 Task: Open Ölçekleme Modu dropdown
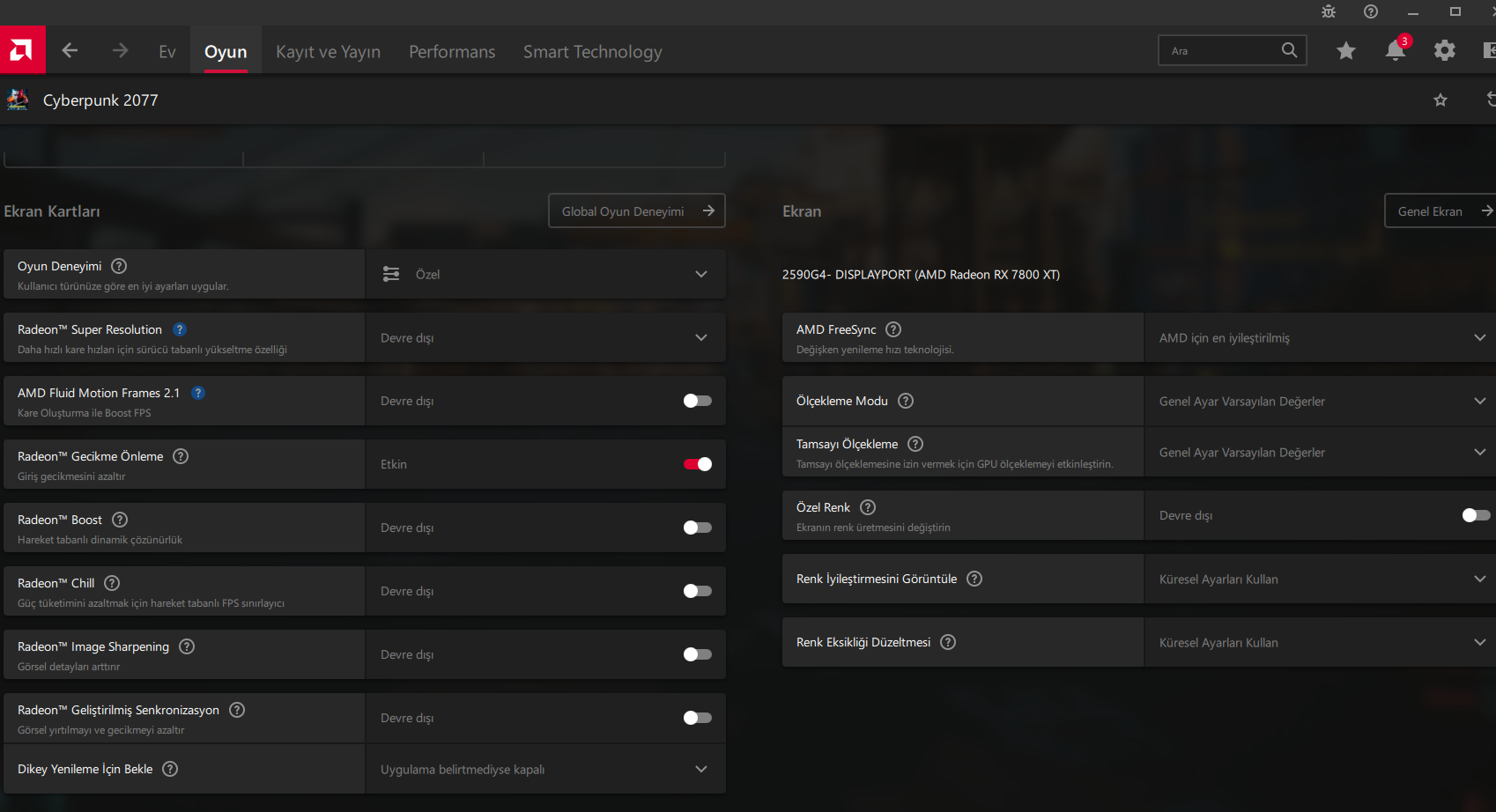point(1320,401)
